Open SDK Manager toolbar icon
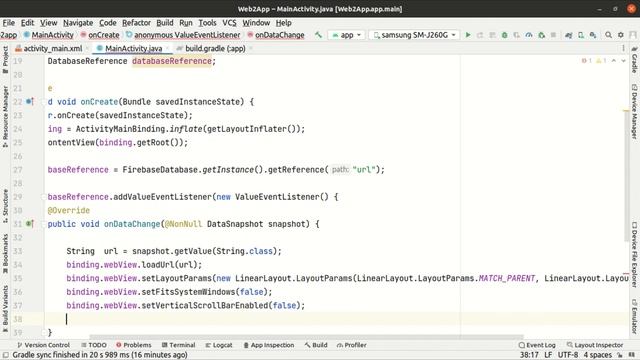640x360 pixels. click(593, 35)
